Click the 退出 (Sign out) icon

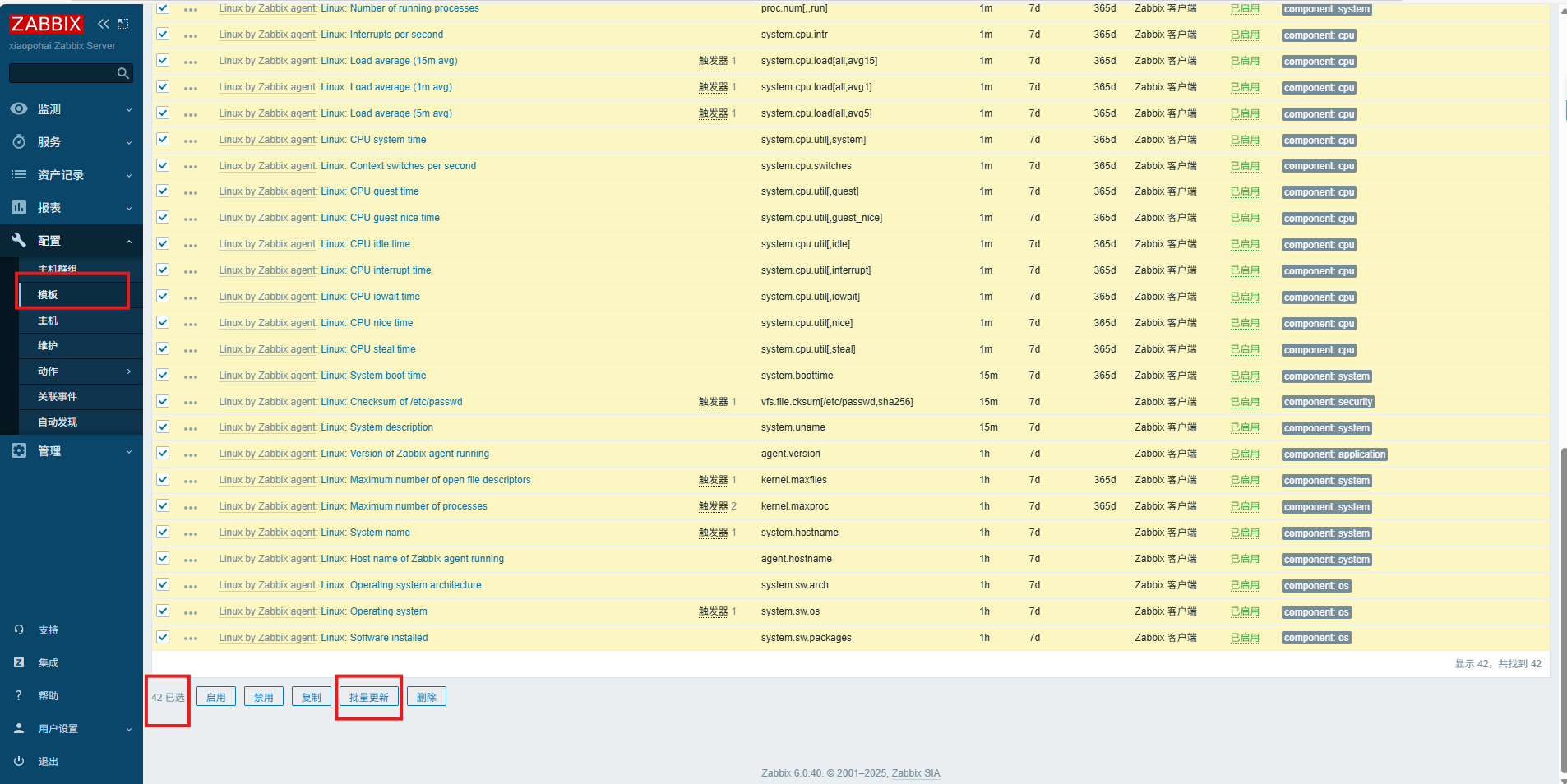18,761
